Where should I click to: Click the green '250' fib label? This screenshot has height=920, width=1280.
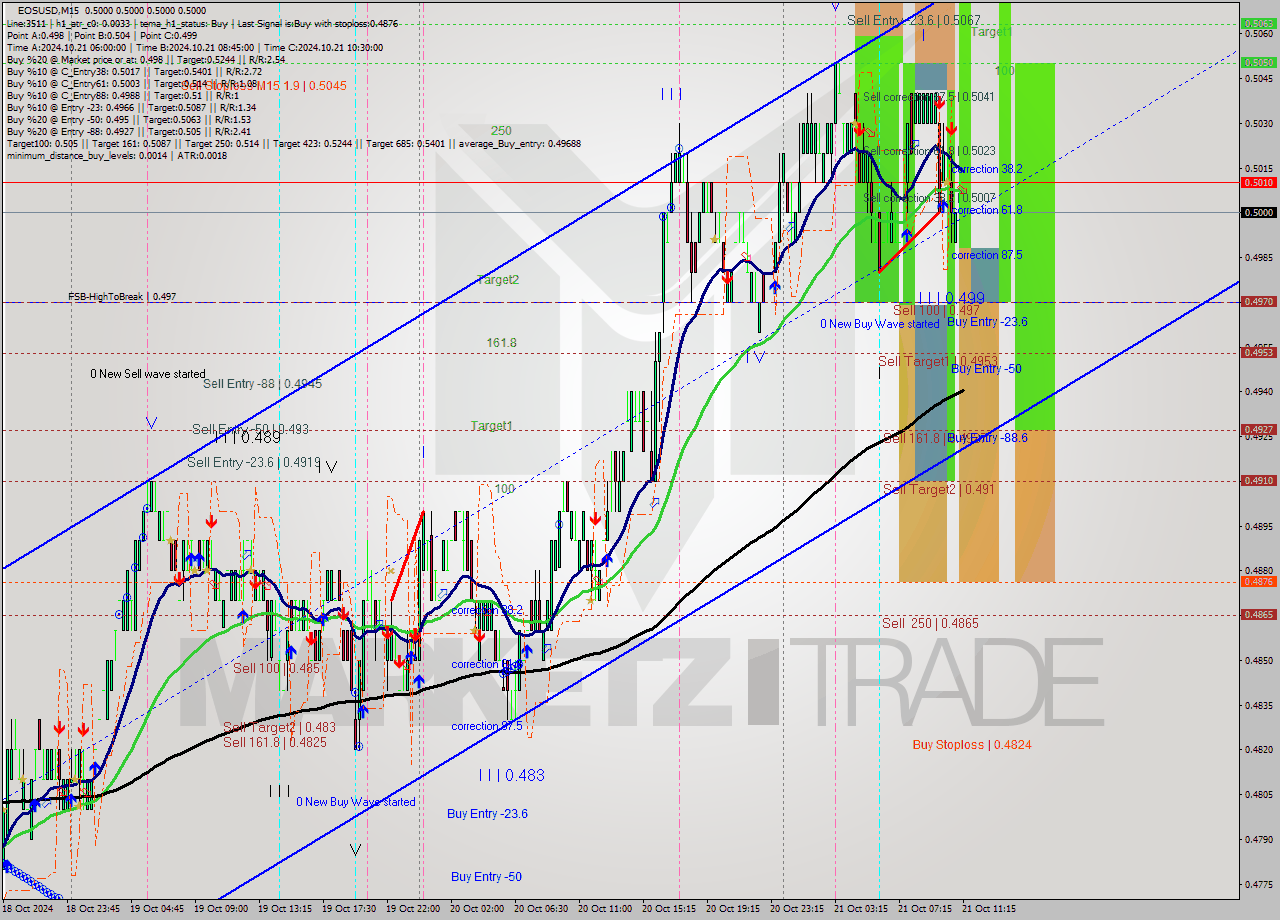click(501, 131)
